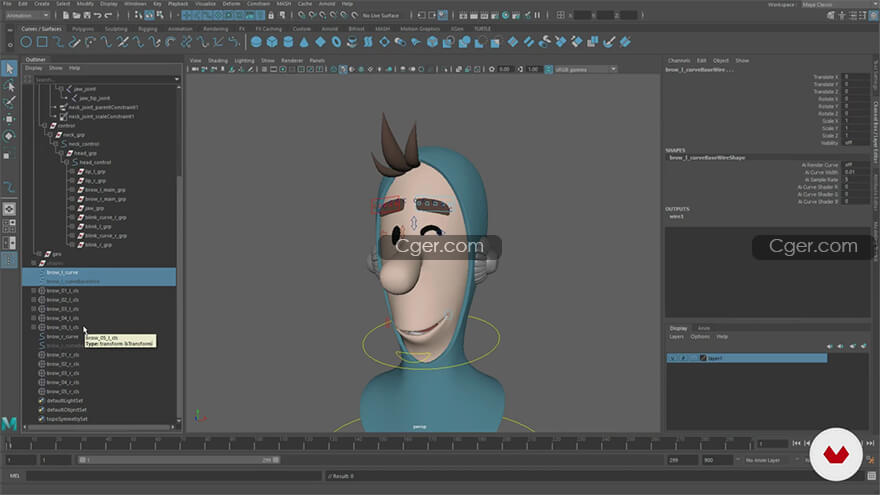Select the pencil curve tool on the shelf
This screenshot has height=495, width=880.
[x=74, y=42]
